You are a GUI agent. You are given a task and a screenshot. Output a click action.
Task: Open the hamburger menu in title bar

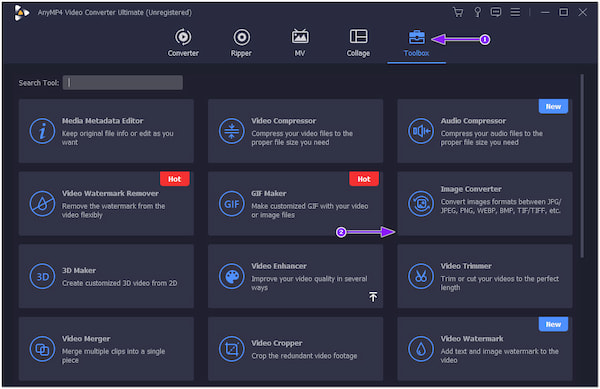(x=515, y=12)
